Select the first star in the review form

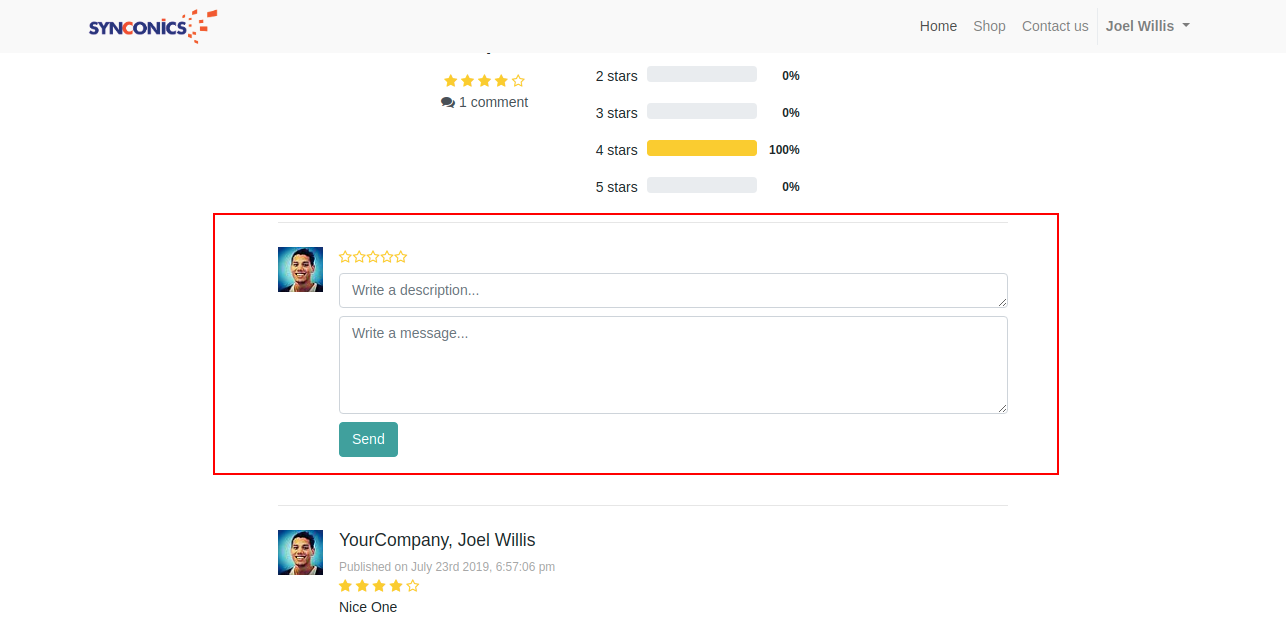click(x=346, y=257)
